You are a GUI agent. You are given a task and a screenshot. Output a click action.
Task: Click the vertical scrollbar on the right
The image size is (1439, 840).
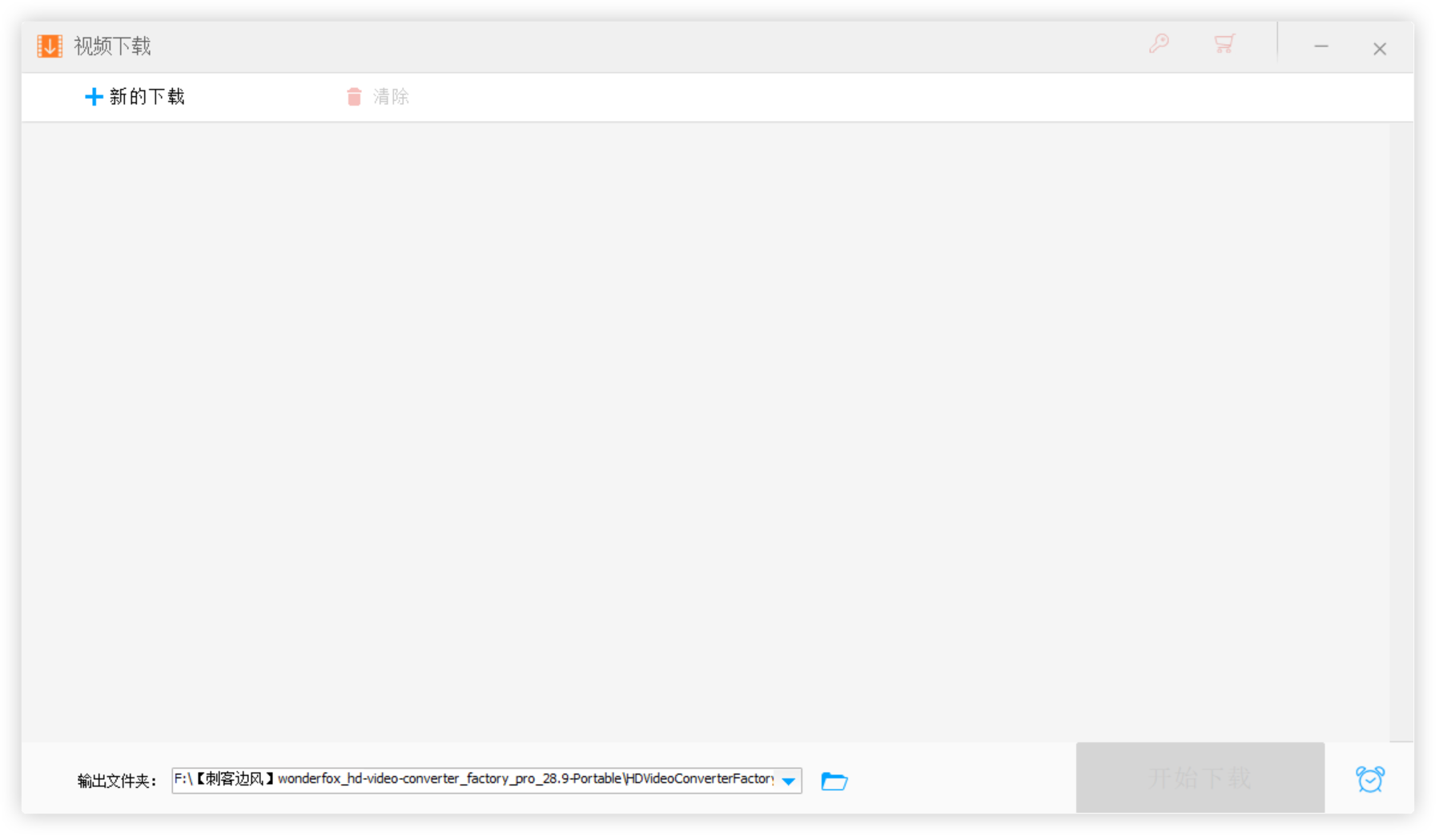pyautogui.click(x=1401, y=432)
